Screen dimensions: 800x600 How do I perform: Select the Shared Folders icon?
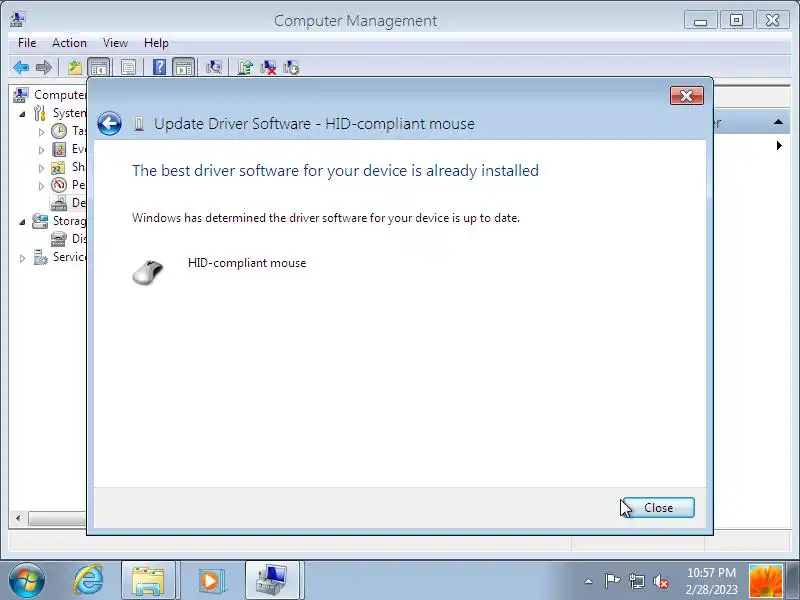[x=58, y=167]
